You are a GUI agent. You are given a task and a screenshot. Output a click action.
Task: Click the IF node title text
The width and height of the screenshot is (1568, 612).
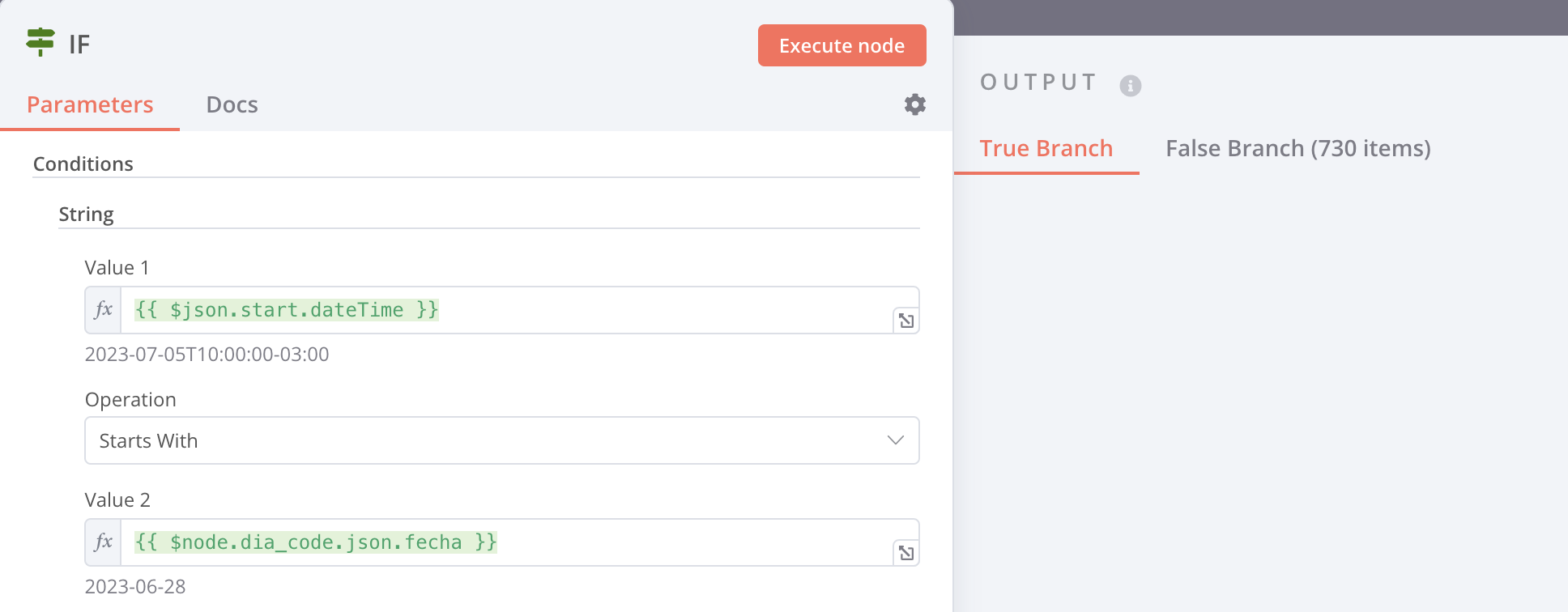click(79, 45)
